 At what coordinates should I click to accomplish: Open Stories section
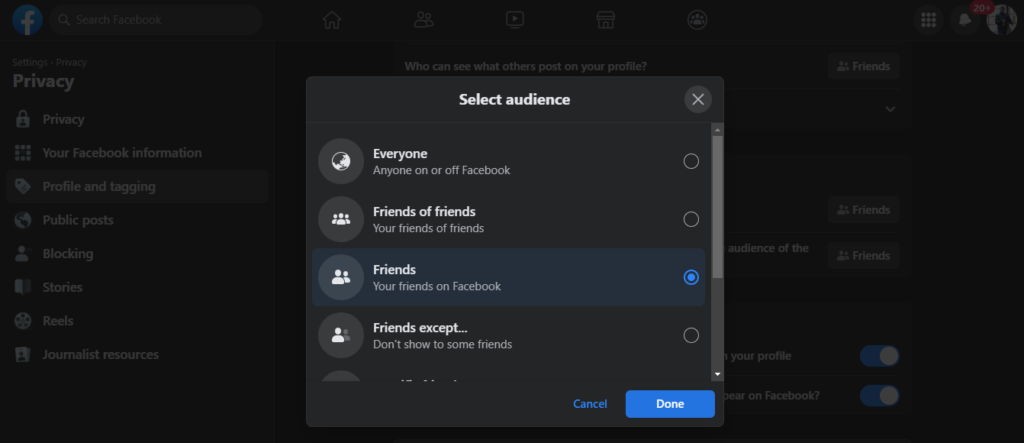tap(137, 287)
